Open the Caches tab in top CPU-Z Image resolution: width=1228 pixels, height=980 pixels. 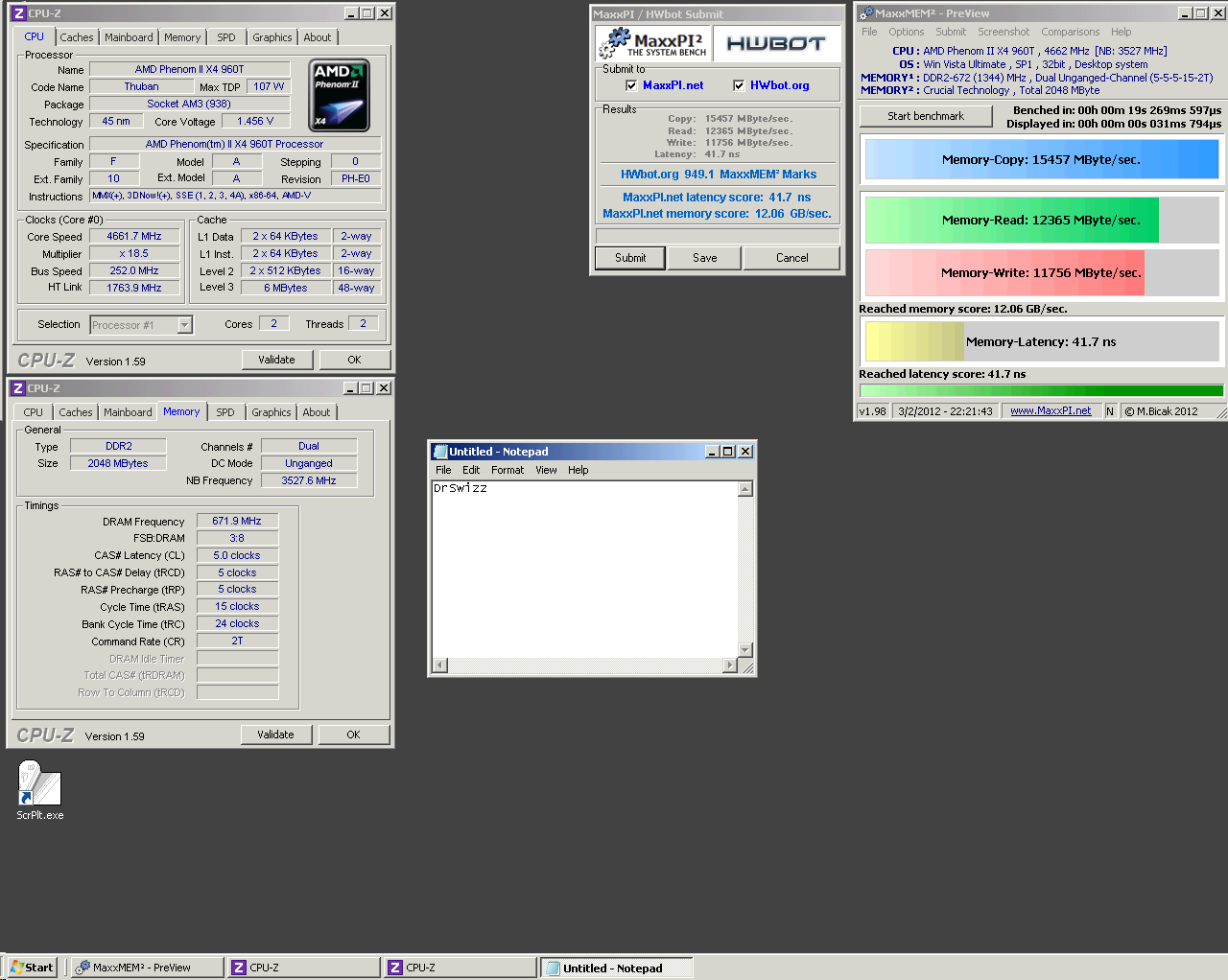tap(77, 37)
